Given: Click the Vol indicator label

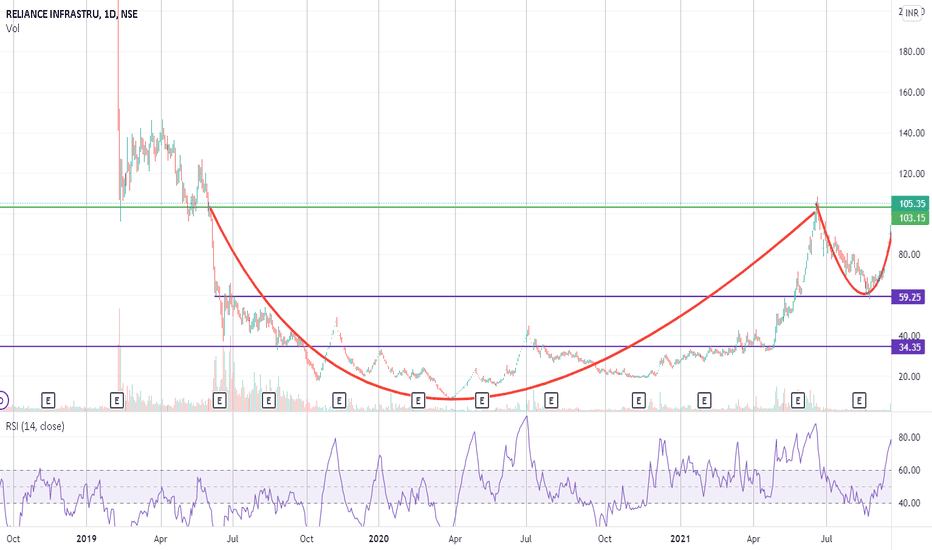Looking at the screenshot, I should pos(12,28).
